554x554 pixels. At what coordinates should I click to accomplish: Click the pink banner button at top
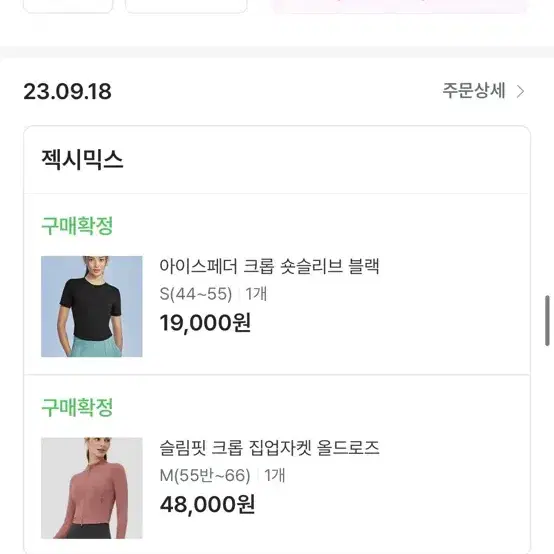tap(400, 5)
